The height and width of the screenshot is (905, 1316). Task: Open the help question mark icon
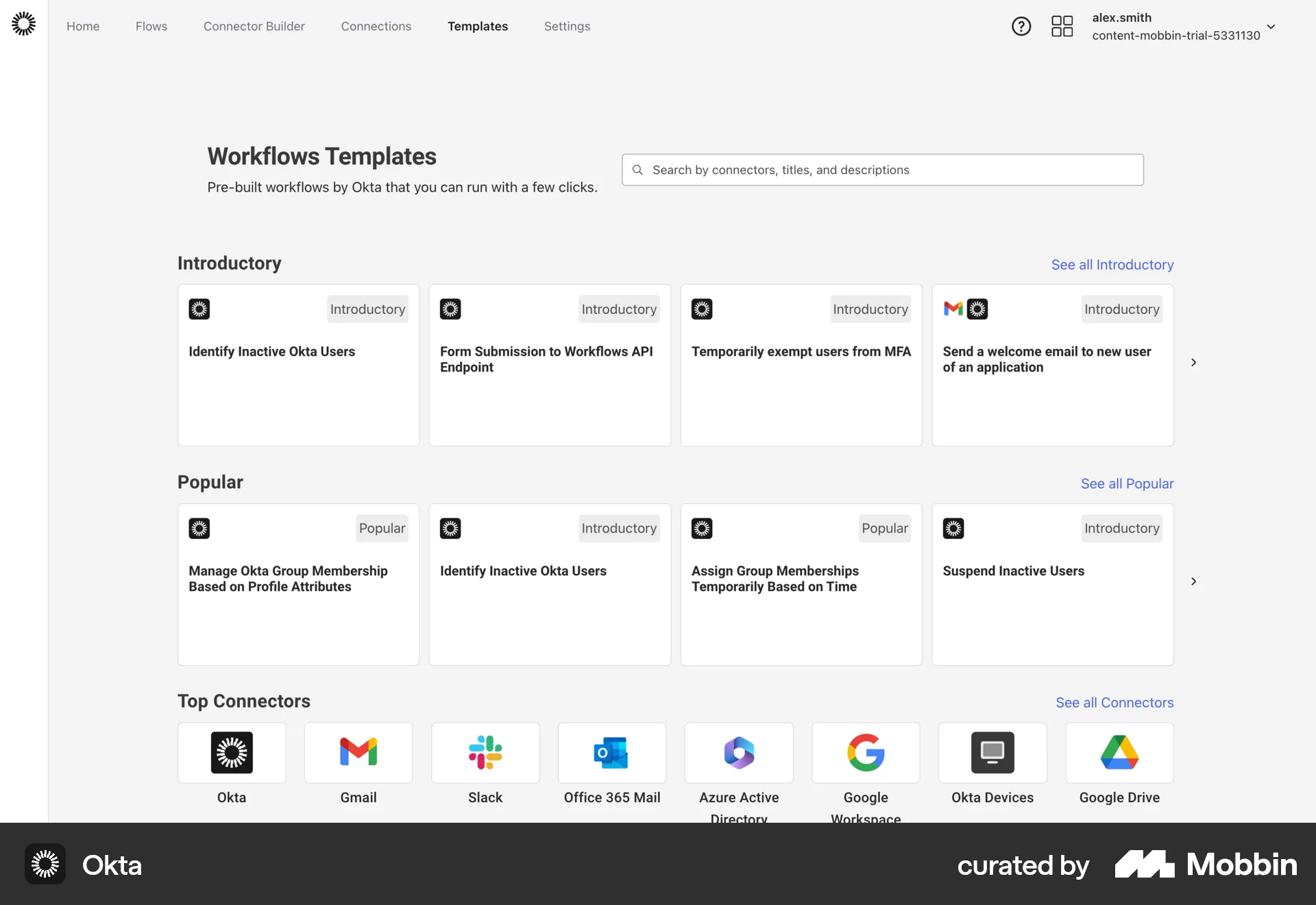[1021, 26]
